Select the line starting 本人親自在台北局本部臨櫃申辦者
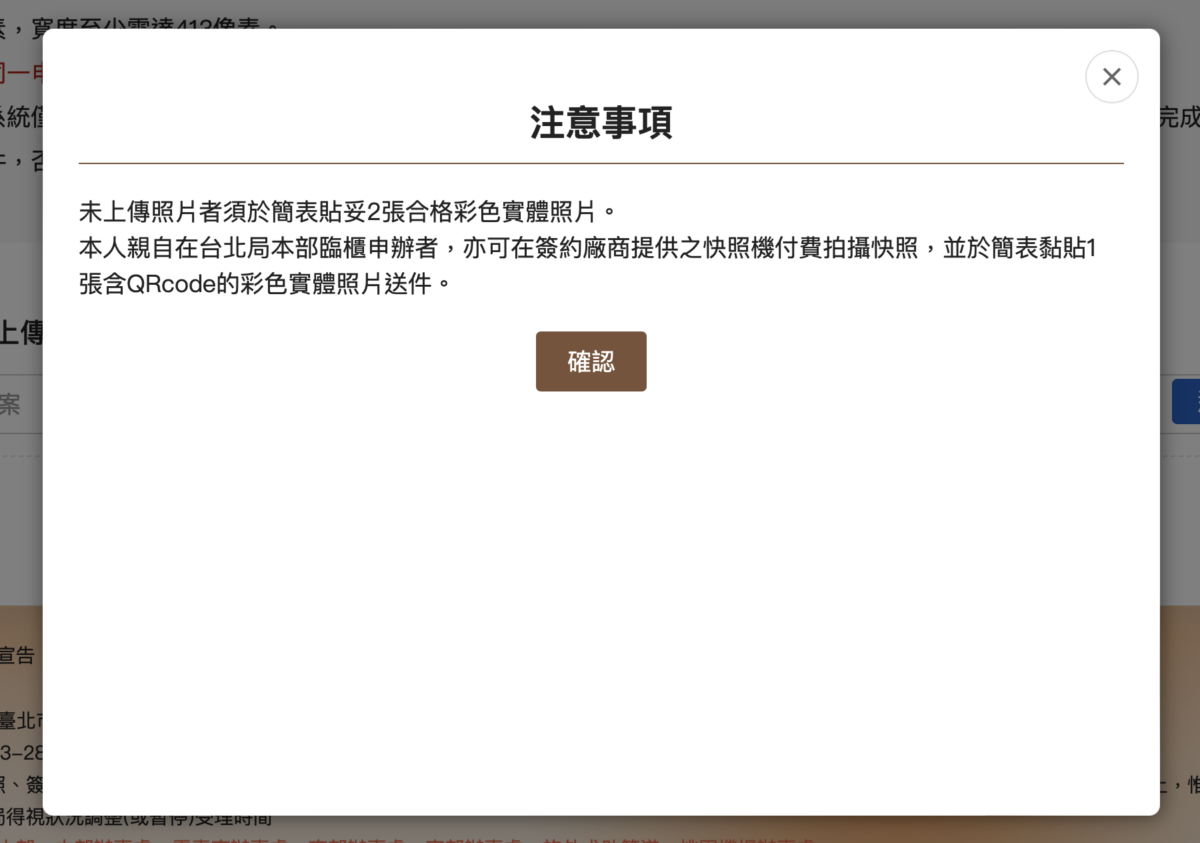This screenshot has width=1200, height=843. (588, 248)
